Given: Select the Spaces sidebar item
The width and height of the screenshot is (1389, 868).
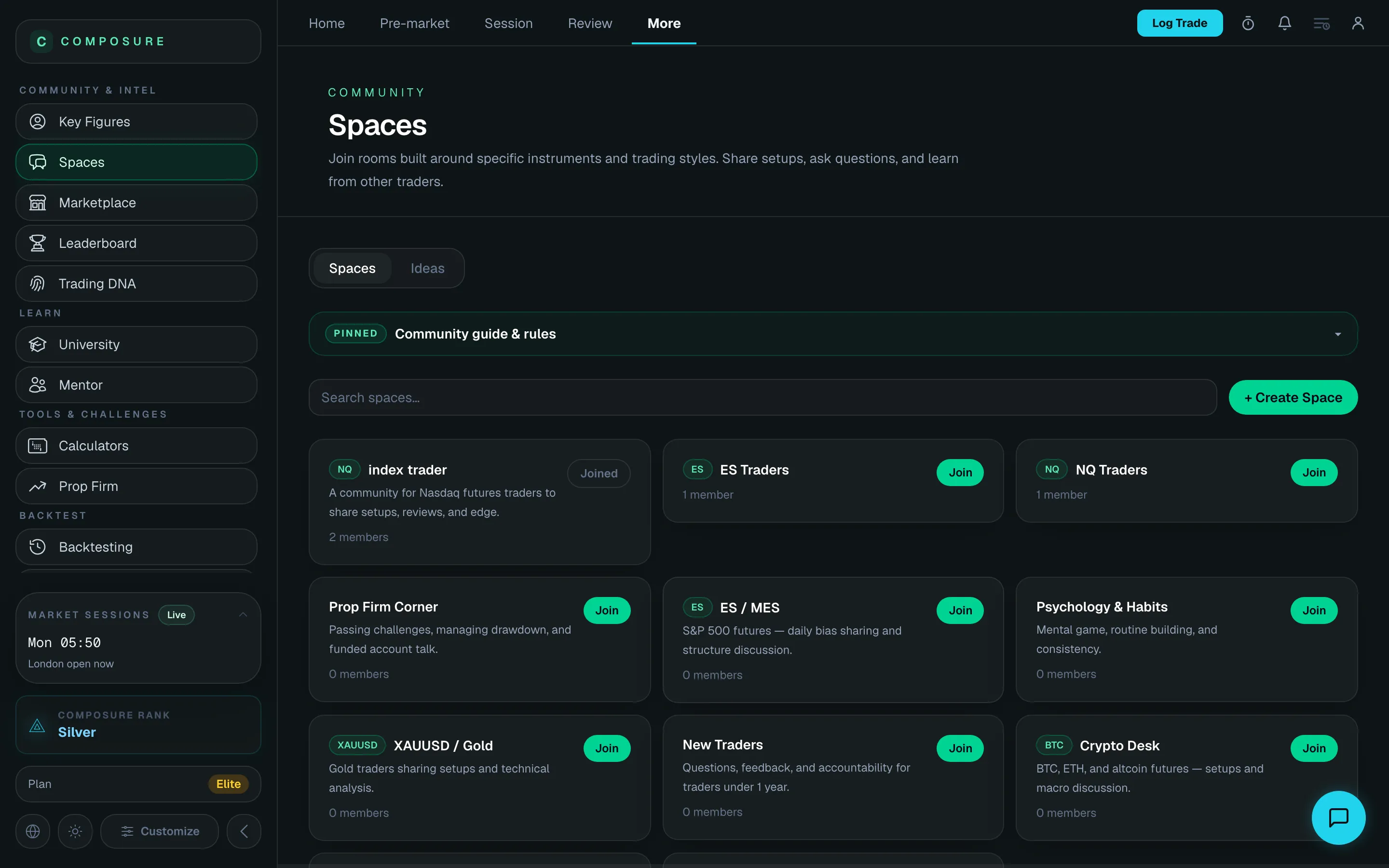Looking at the screenshot, I should [x=136, y=162].
